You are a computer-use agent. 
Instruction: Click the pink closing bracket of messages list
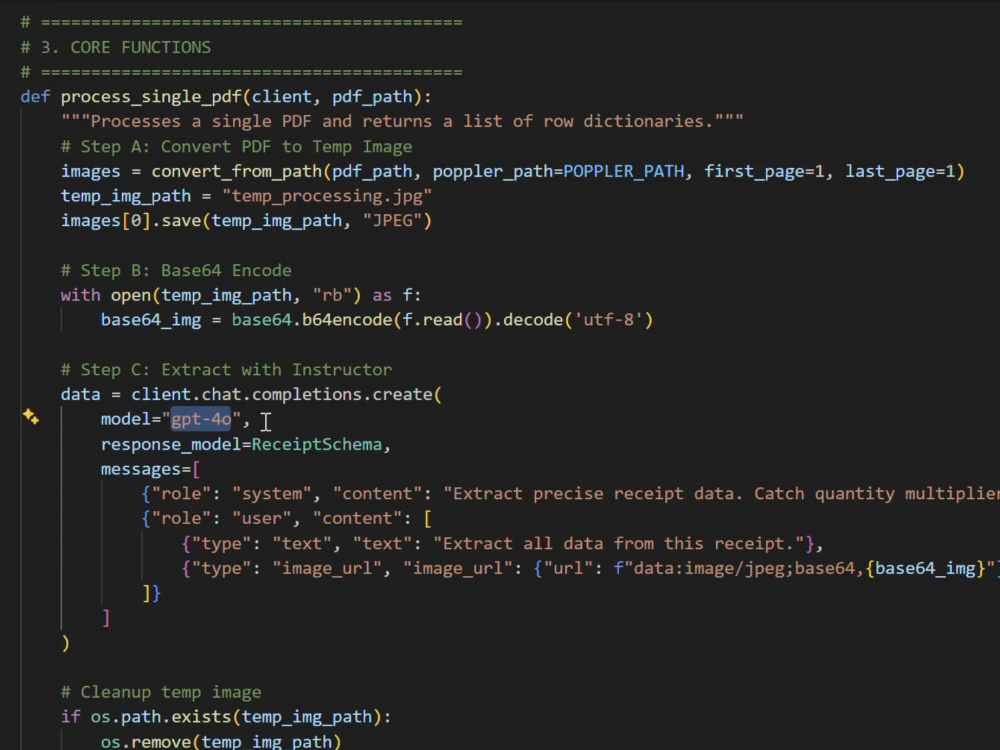tap(106, 618)
